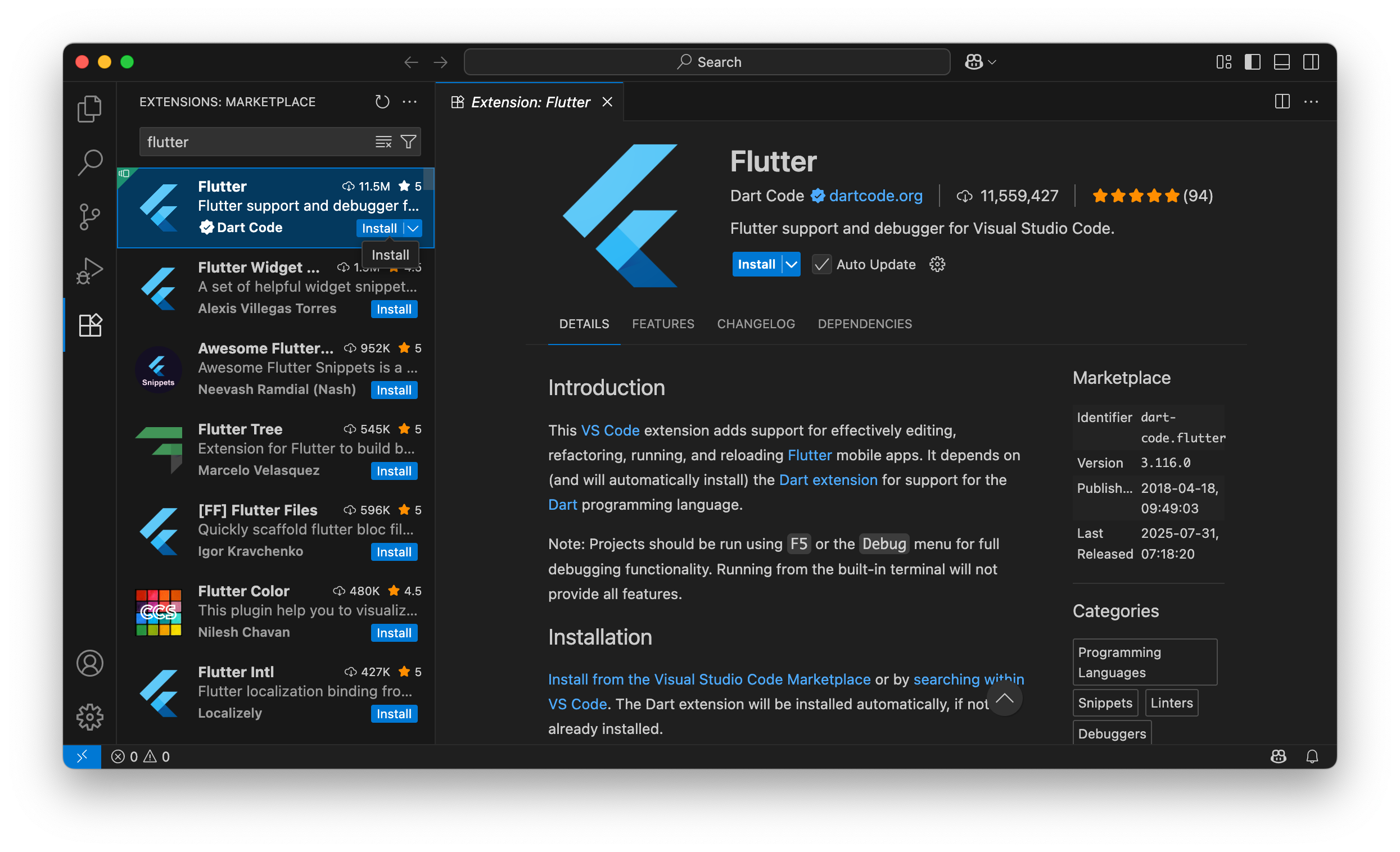
Task: Open Copilot status icon in status bar
Action: [x=1279, y=756]
